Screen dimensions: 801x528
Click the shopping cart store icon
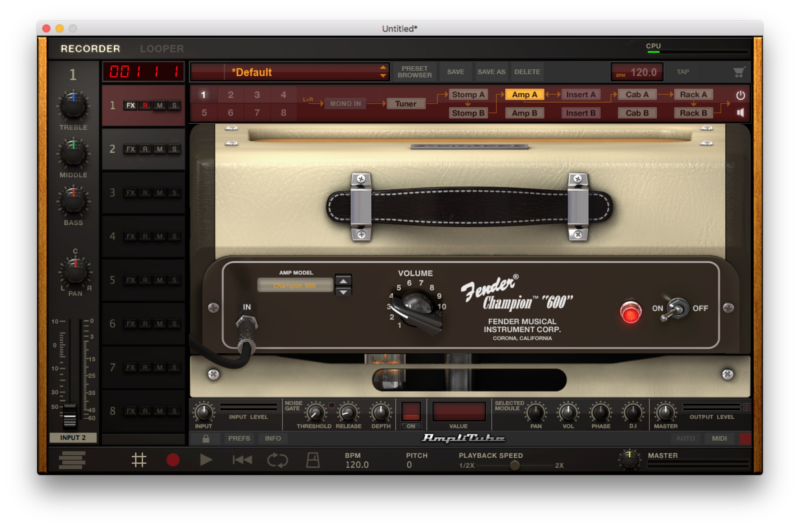click(739, 72)
